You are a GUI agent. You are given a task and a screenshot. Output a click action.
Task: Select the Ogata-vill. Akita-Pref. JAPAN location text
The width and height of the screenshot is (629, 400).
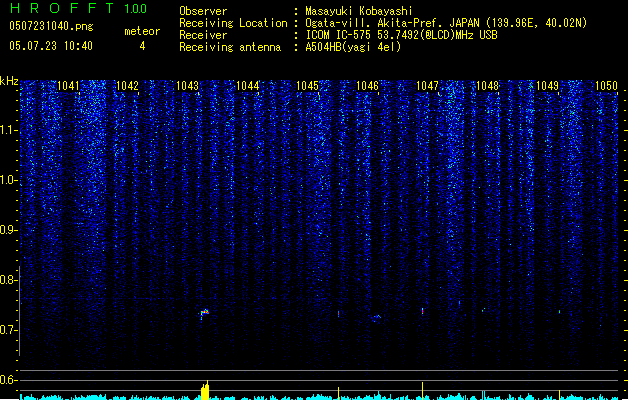(x=446, y=23)
